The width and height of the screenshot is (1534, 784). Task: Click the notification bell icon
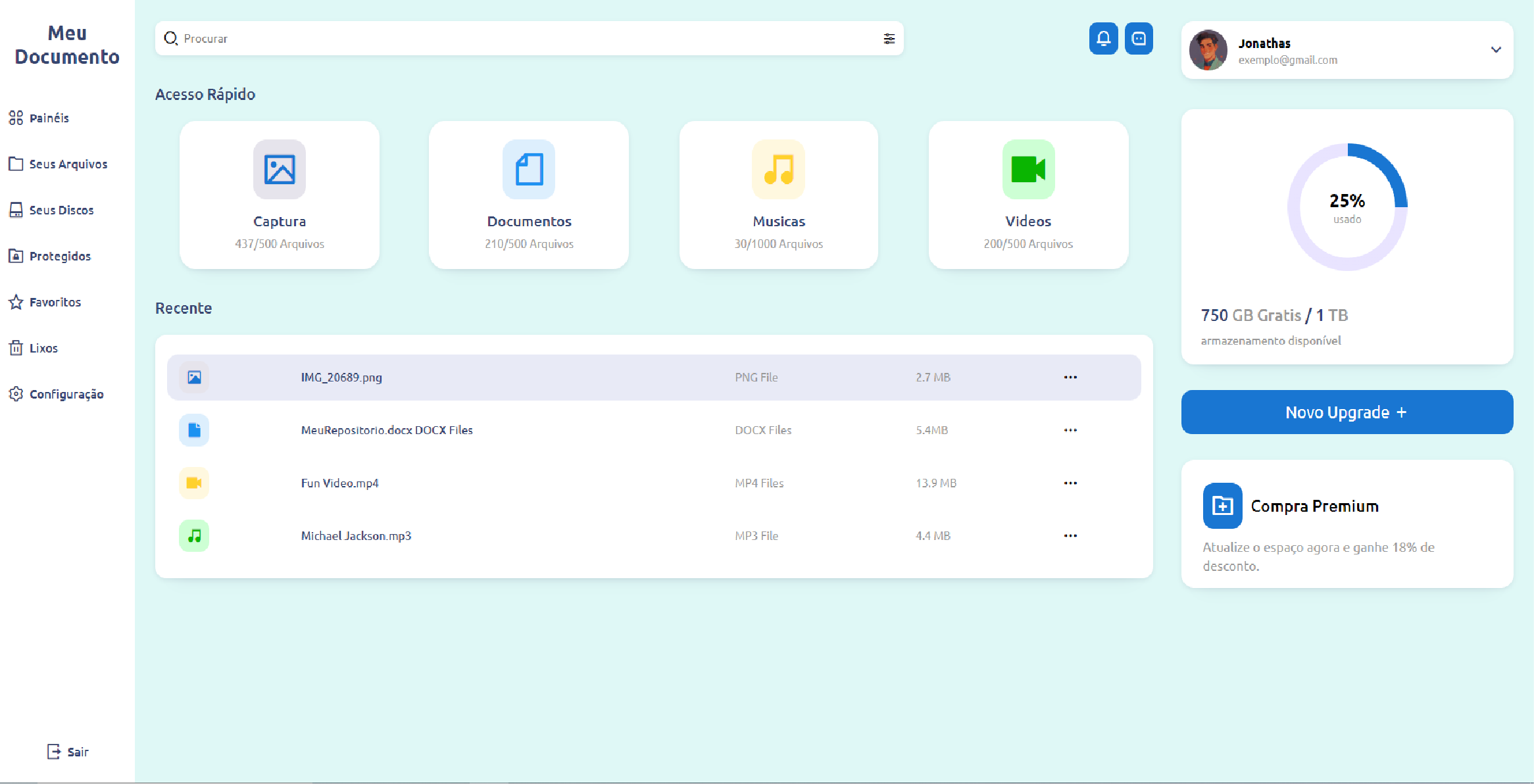(1103, 39)
